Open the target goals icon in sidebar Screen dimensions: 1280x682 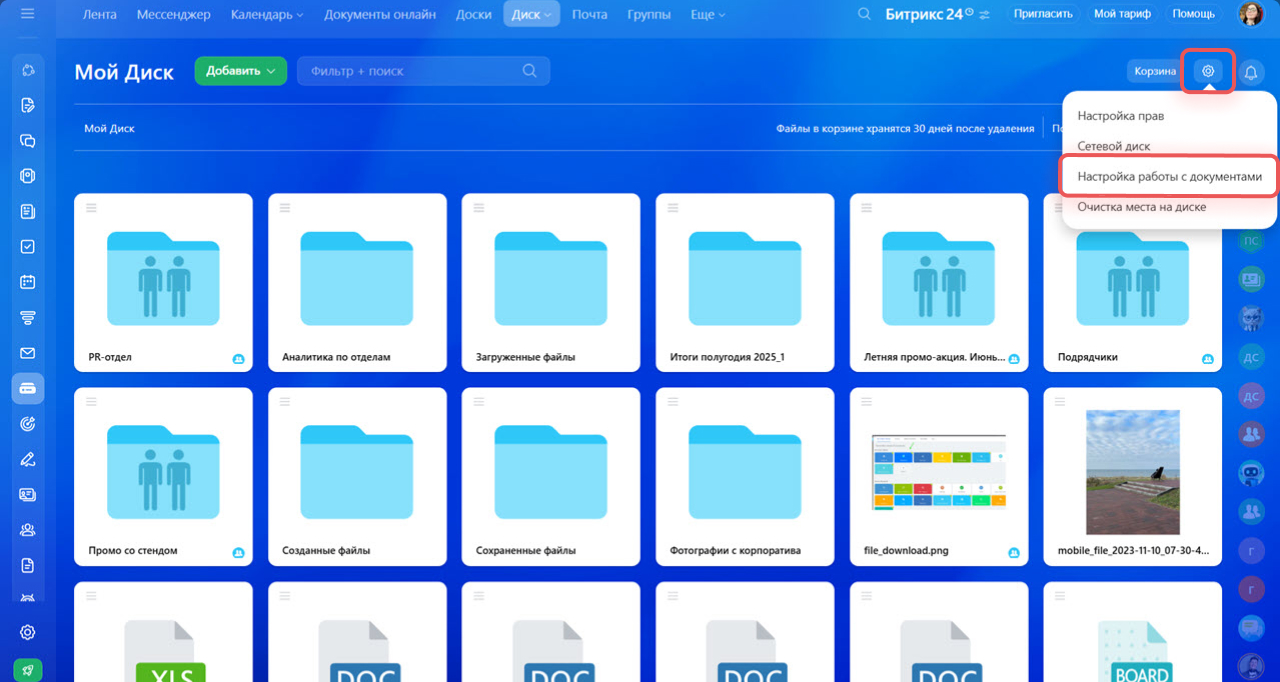(x=28, y=424)
